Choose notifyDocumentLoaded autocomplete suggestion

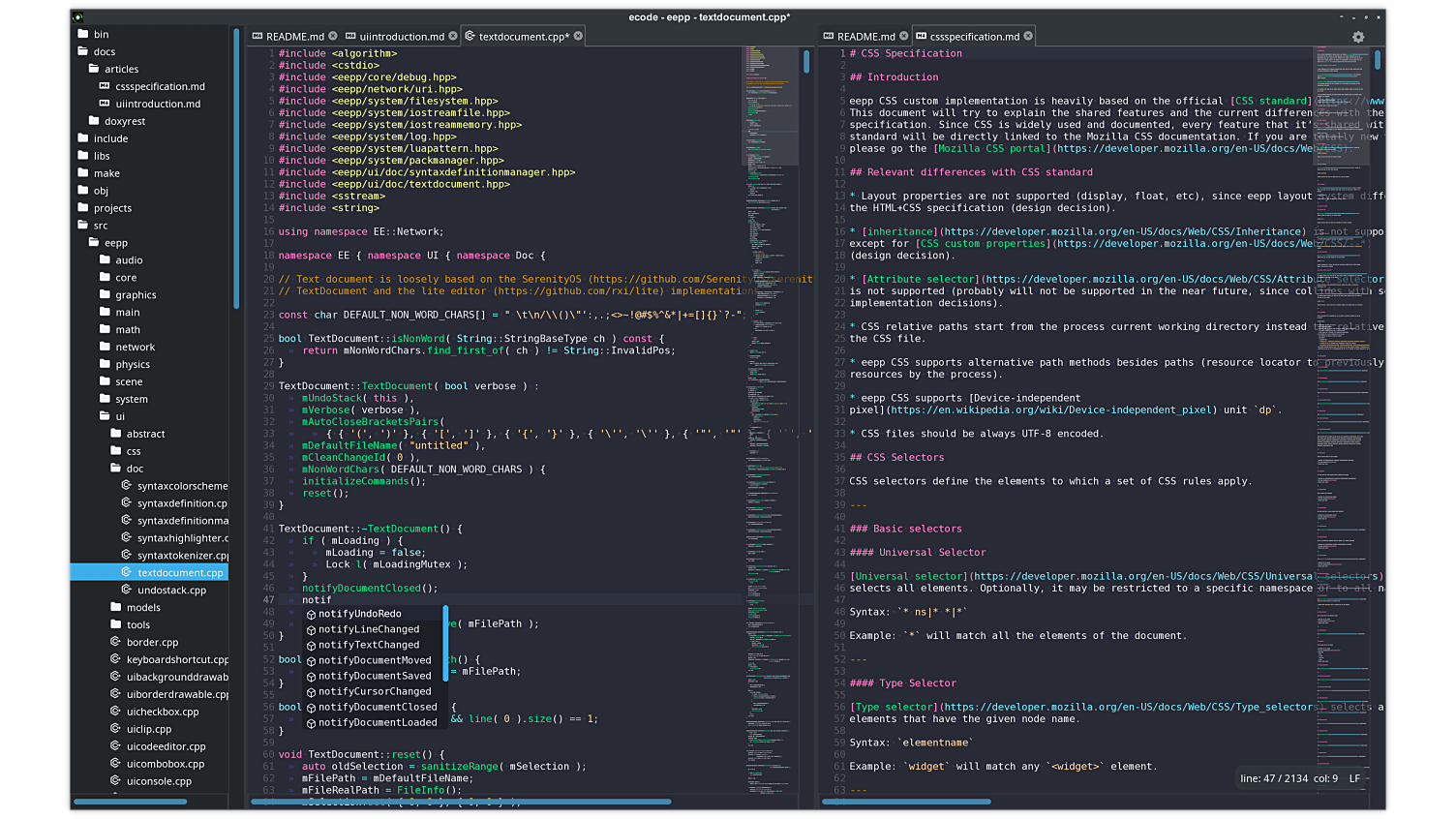[374, 722]
